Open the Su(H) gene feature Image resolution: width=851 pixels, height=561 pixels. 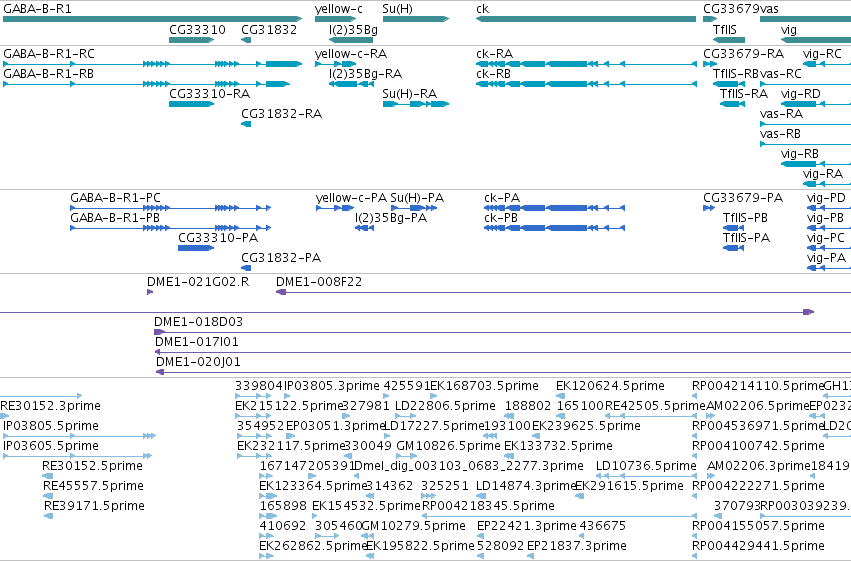[x=416, y=19]
